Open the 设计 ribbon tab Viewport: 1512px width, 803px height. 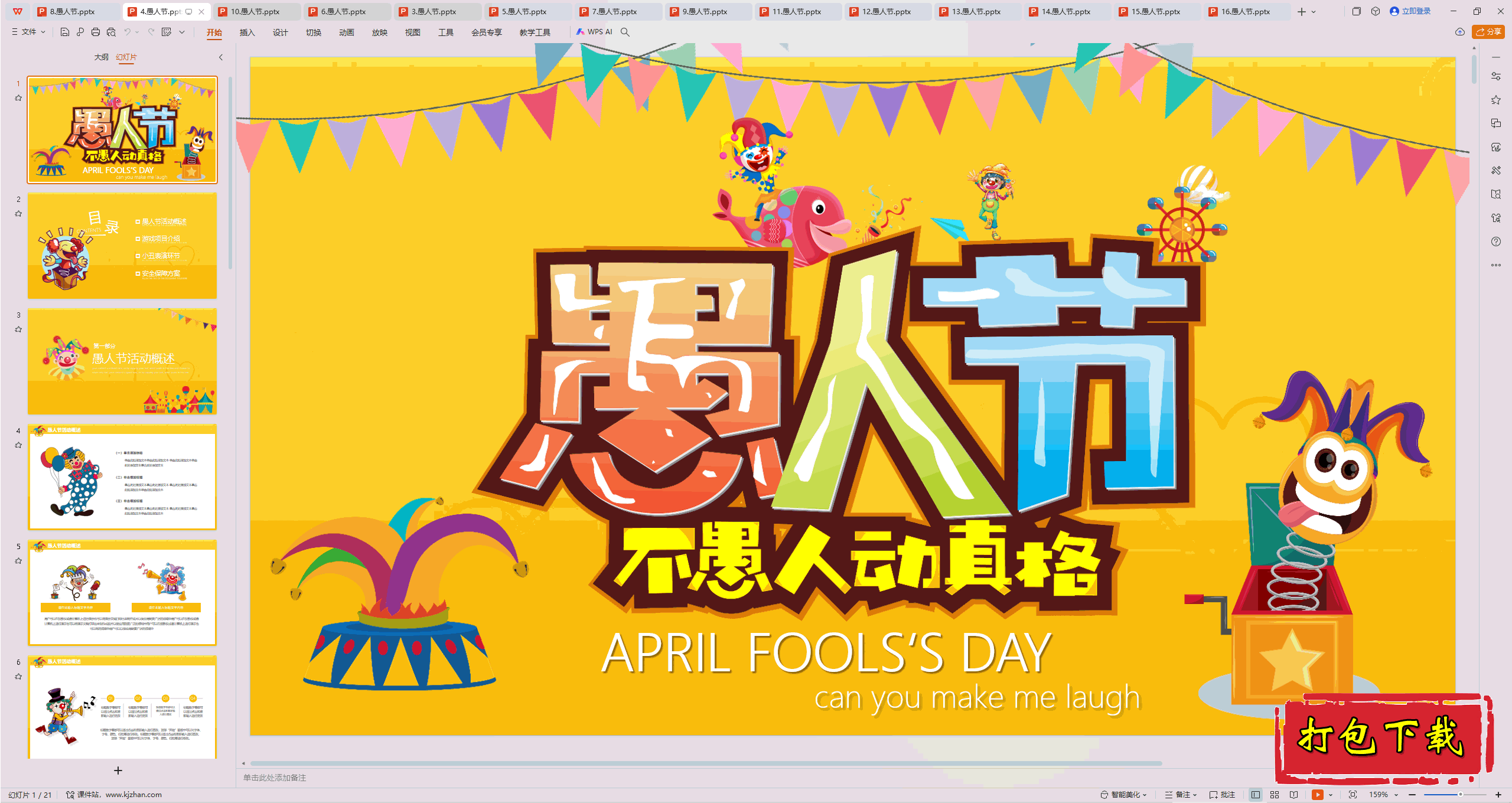280,32
